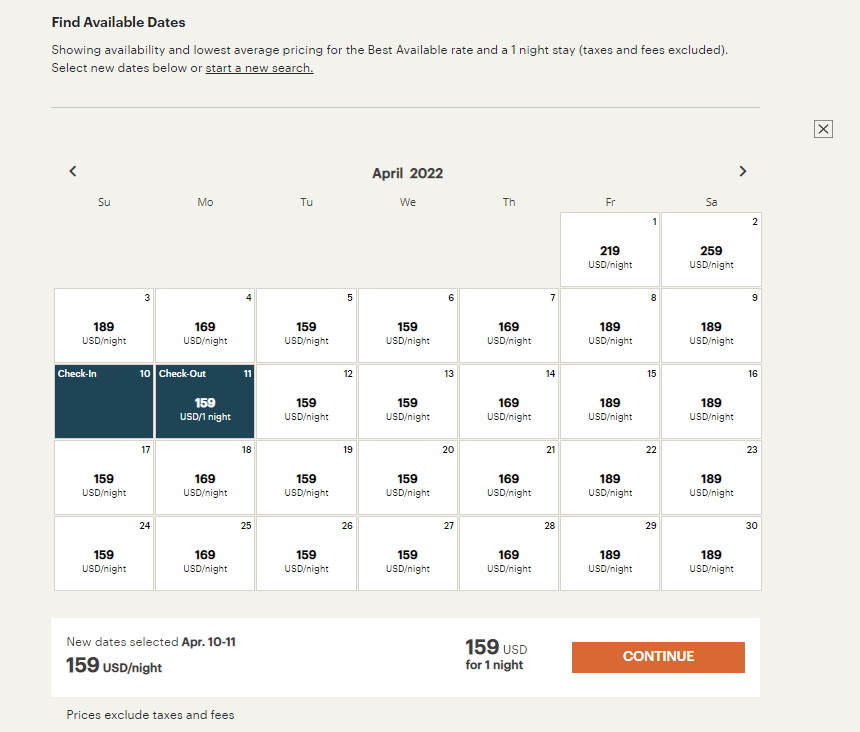
Task: Select April 2 priced at 259 USD
Action: tap(710, 248)
